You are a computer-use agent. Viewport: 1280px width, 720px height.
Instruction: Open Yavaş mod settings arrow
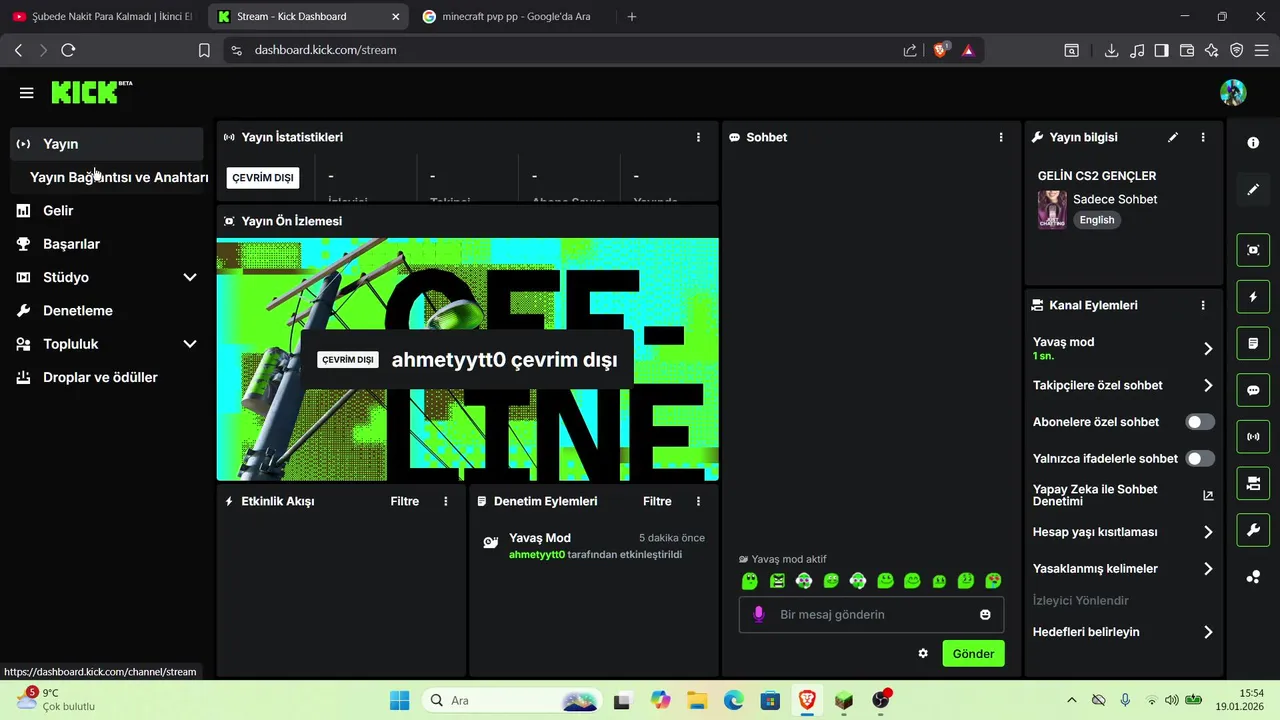point(1208,348)
